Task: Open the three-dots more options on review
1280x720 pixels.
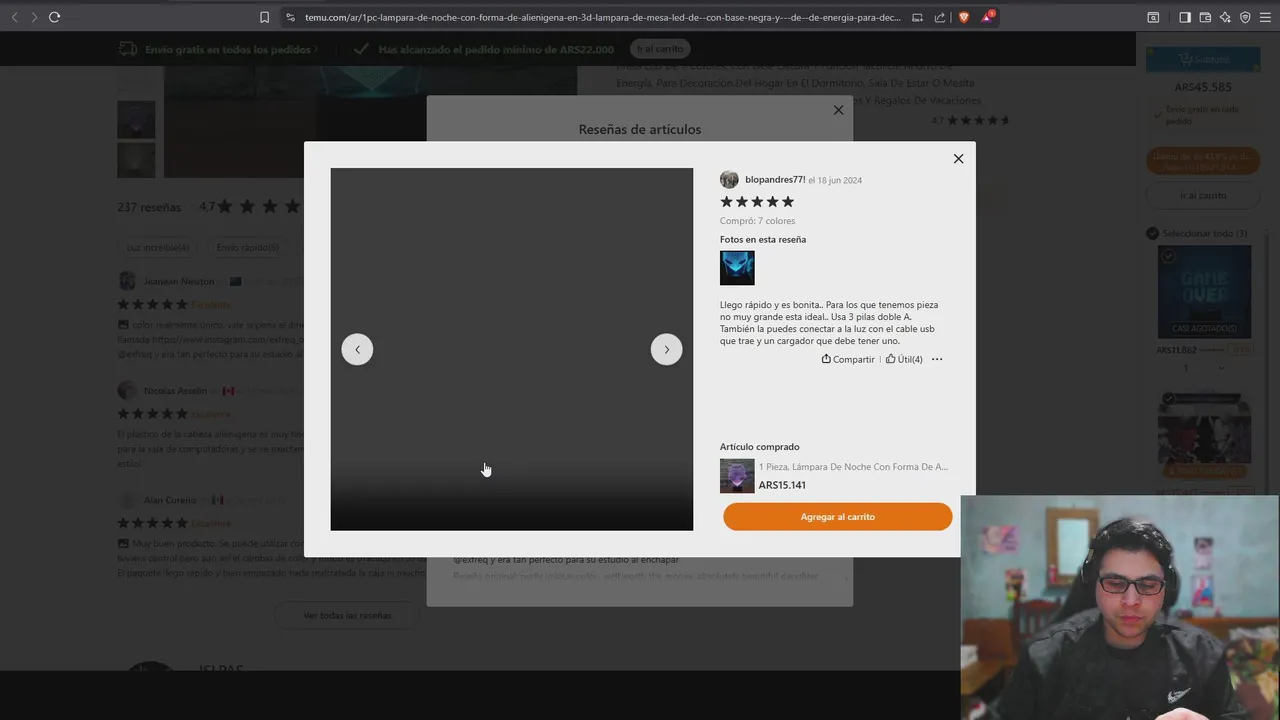Action: pos(937,359)
